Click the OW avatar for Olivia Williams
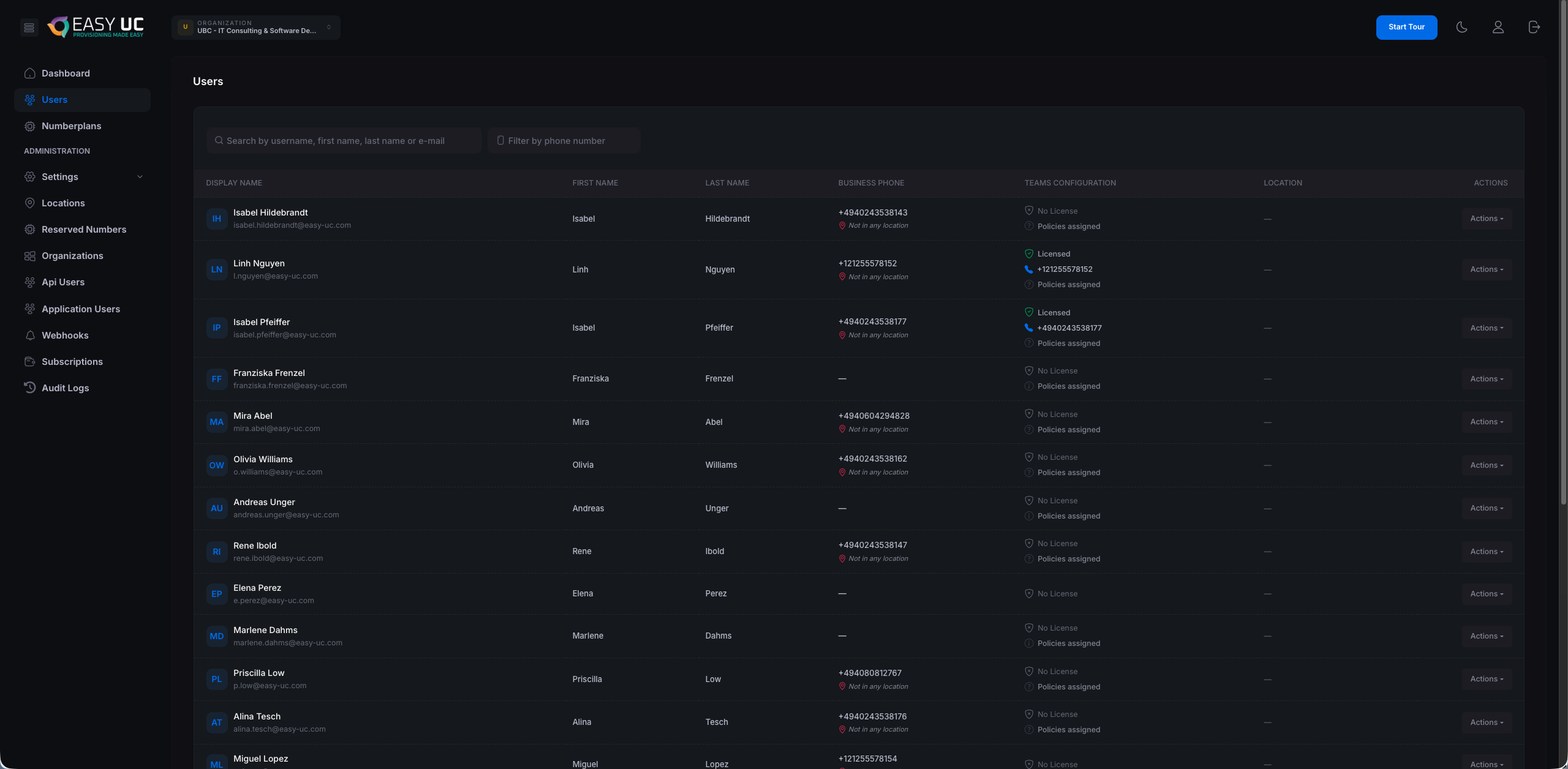 (217, 465)
